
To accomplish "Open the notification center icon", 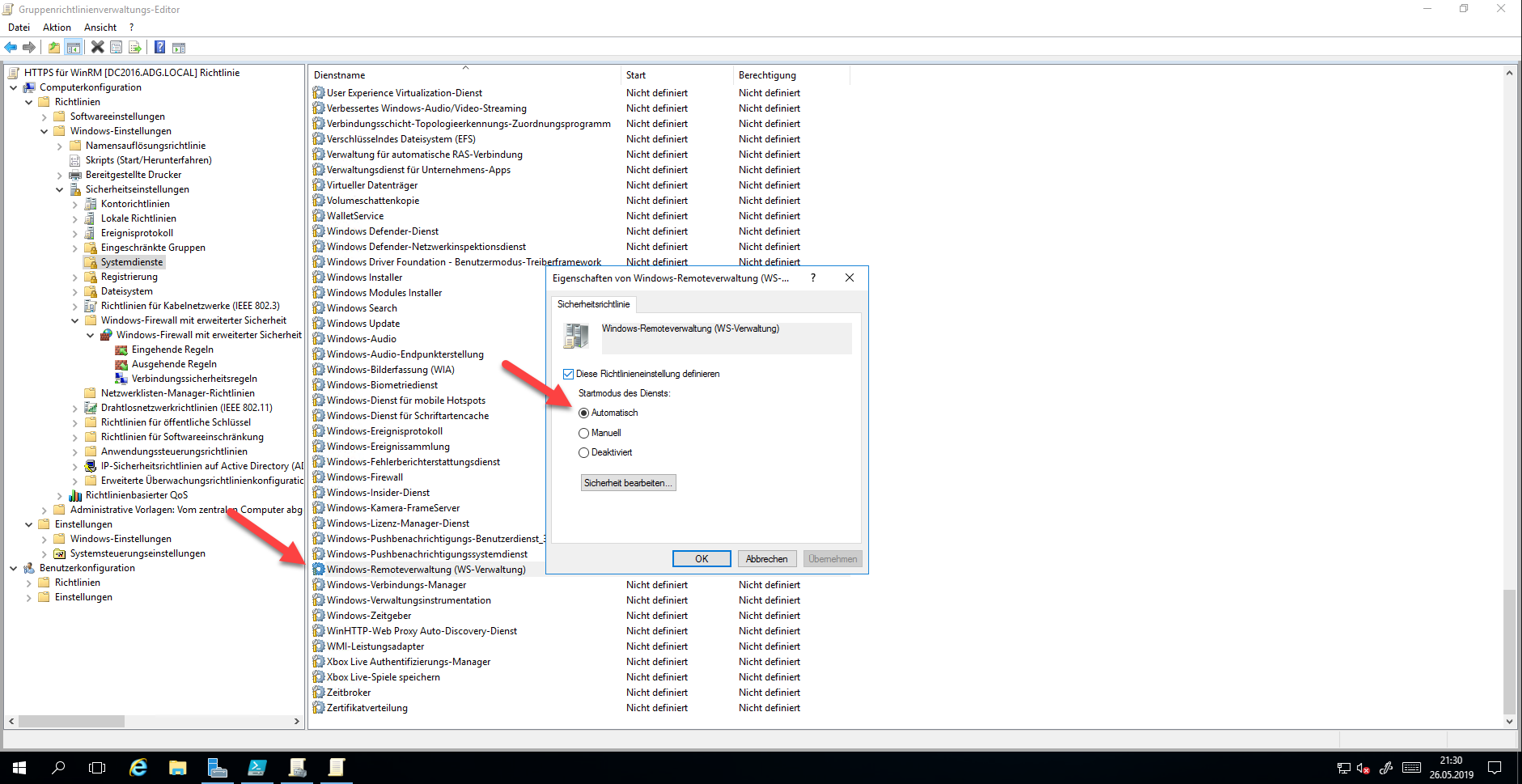I will point(1495,767).
